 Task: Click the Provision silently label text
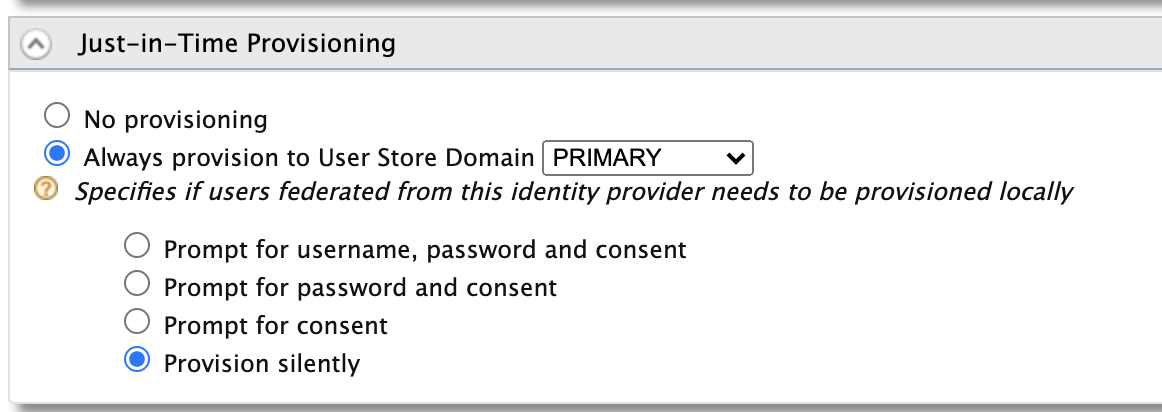point(261,363)
